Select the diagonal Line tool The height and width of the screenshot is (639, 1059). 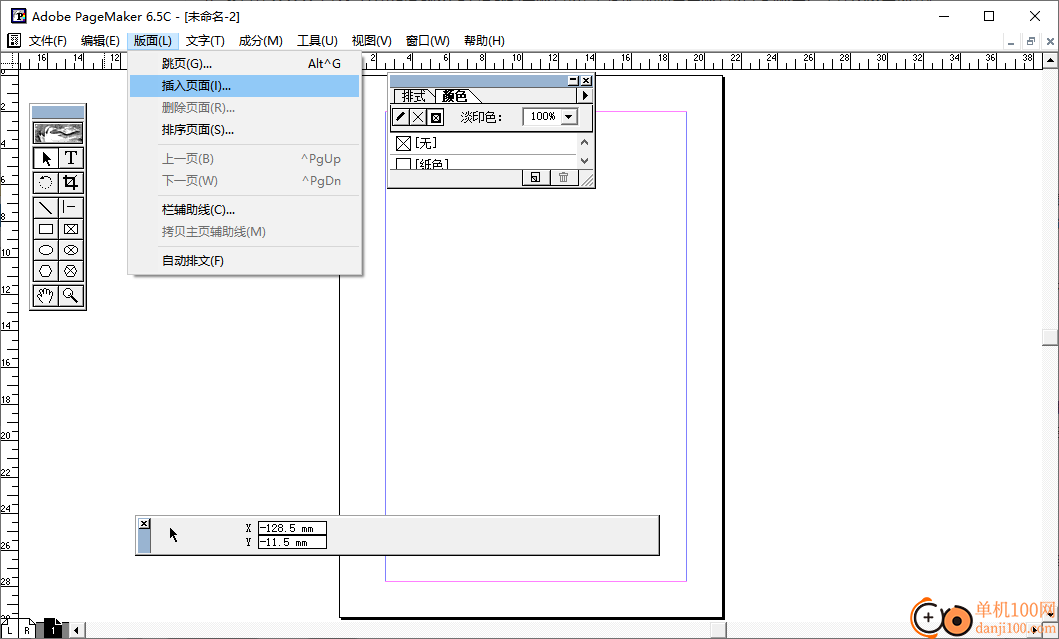[46, 207]
